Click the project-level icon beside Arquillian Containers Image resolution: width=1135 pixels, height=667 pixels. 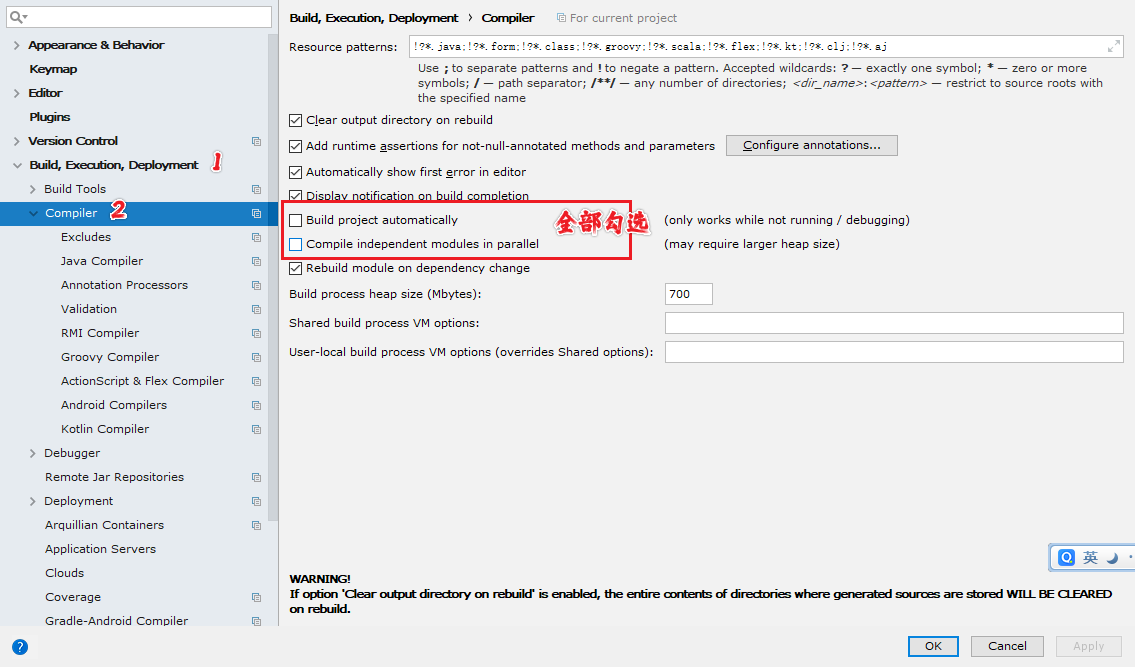[256, 525]
